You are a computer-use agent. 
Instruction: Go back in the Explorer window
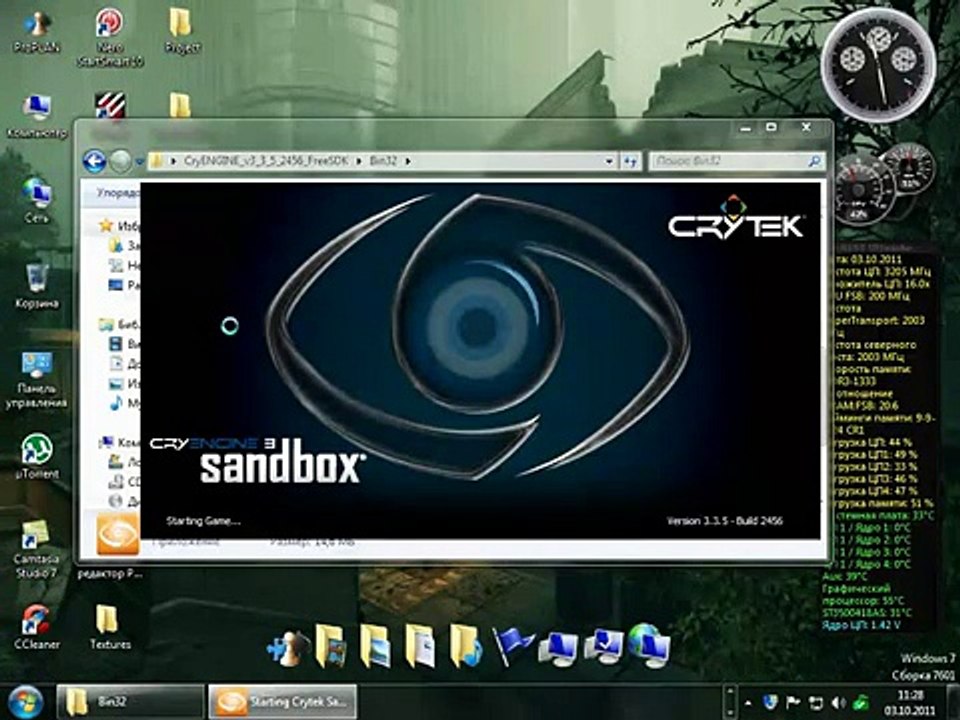(94, 161)
